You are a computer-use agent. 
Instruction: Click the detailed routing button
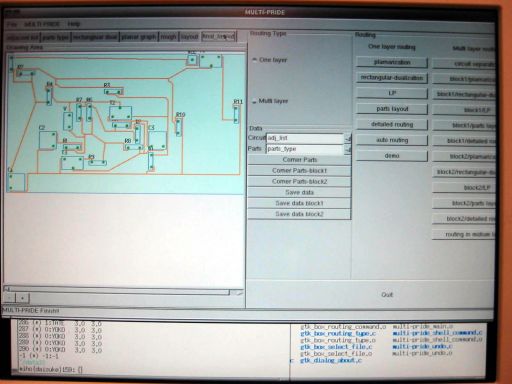[392, 125]
